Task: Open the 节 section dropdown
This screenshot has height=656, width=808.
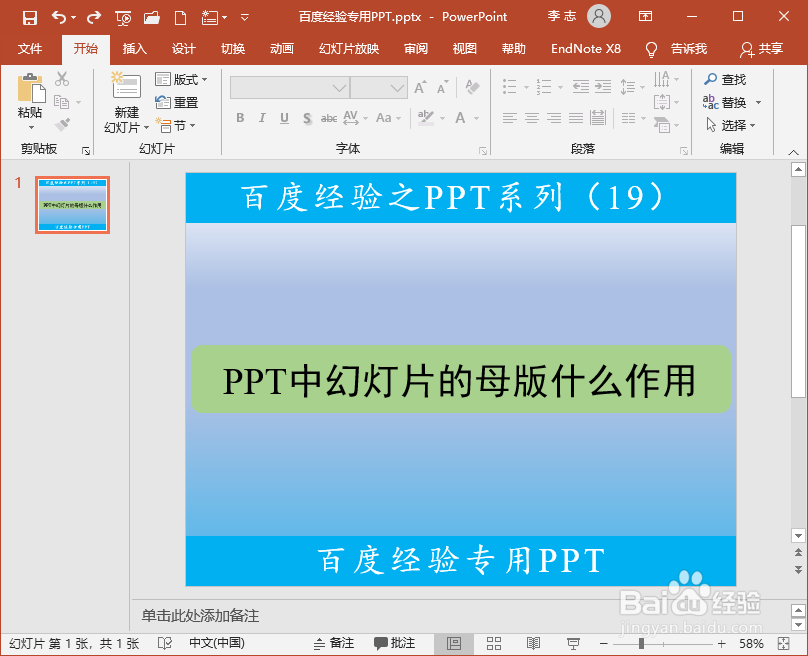Action: click(x=176, y=125)
